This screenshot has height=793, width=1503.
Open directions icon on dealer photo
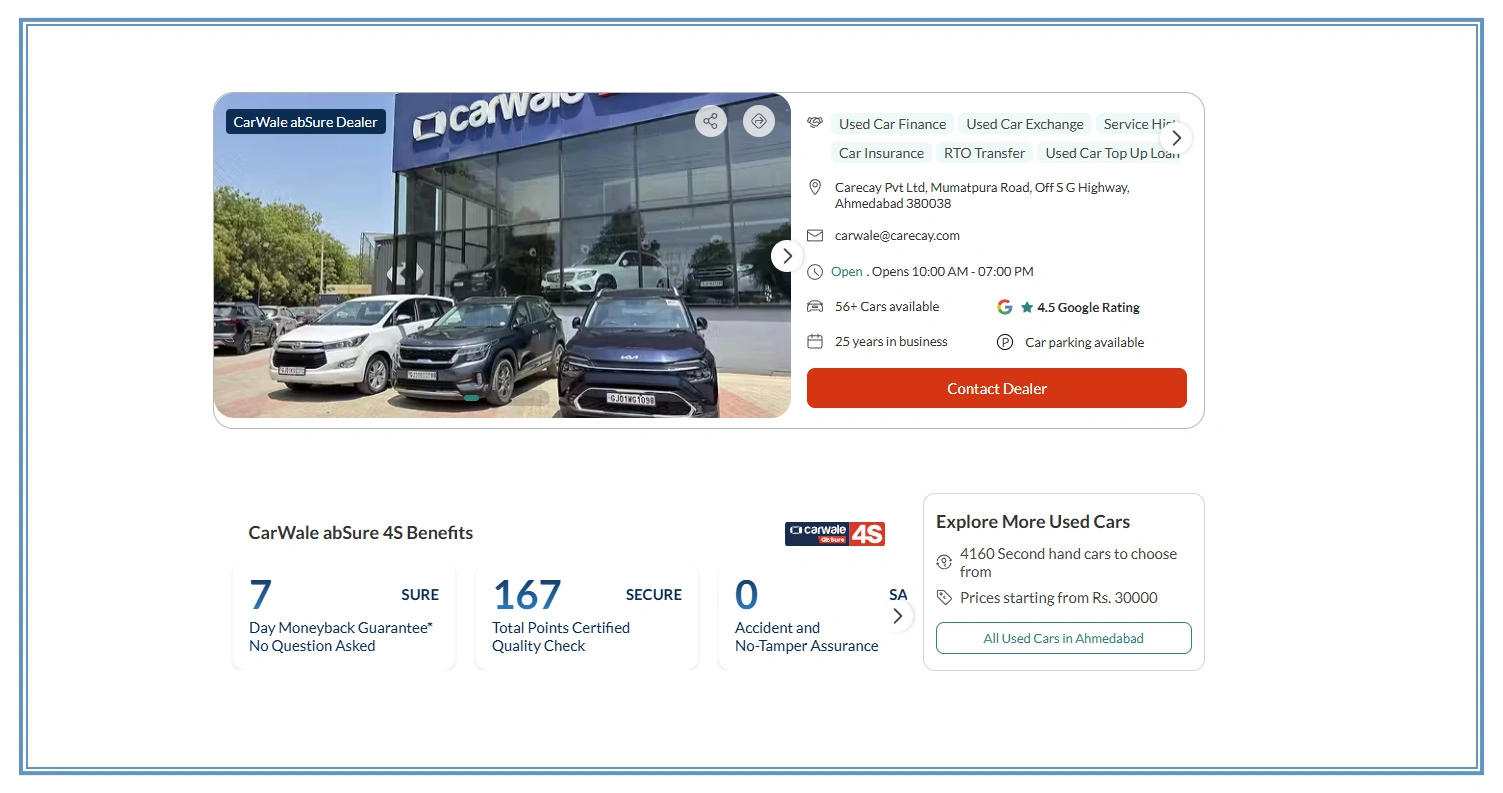click(x=759, y=121)
